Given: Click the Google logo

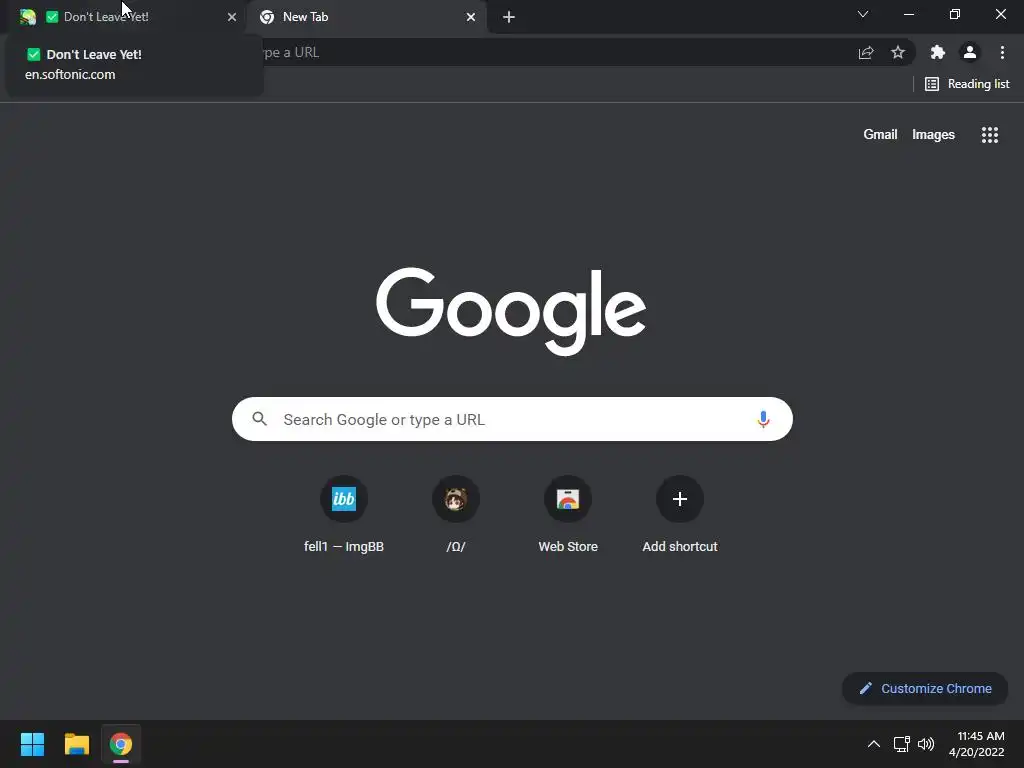Looking at the screenshot, I should coord(511,311).
